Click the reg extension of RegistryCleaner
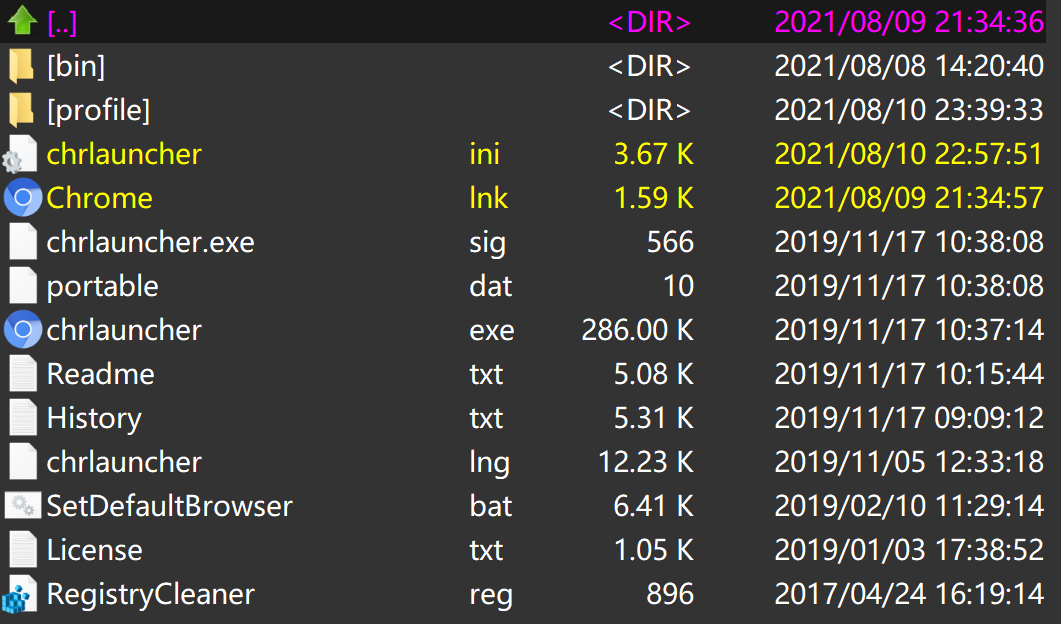This screenshot has height=624, width=1061. click(x=491, y=594)
